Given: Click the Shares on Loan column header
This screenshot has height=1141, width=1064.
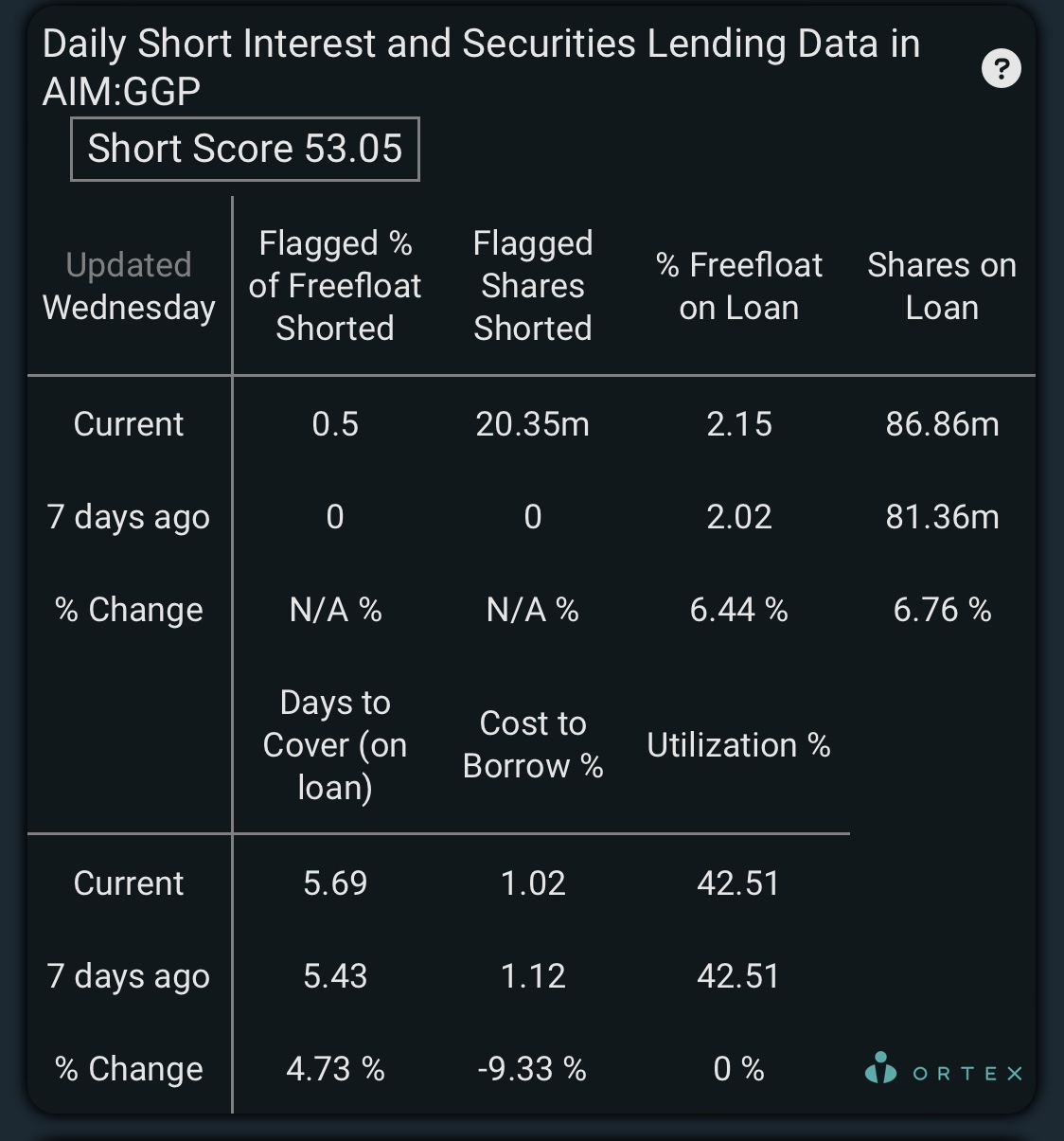Looking at the screenshot, I should click(942, 286).
